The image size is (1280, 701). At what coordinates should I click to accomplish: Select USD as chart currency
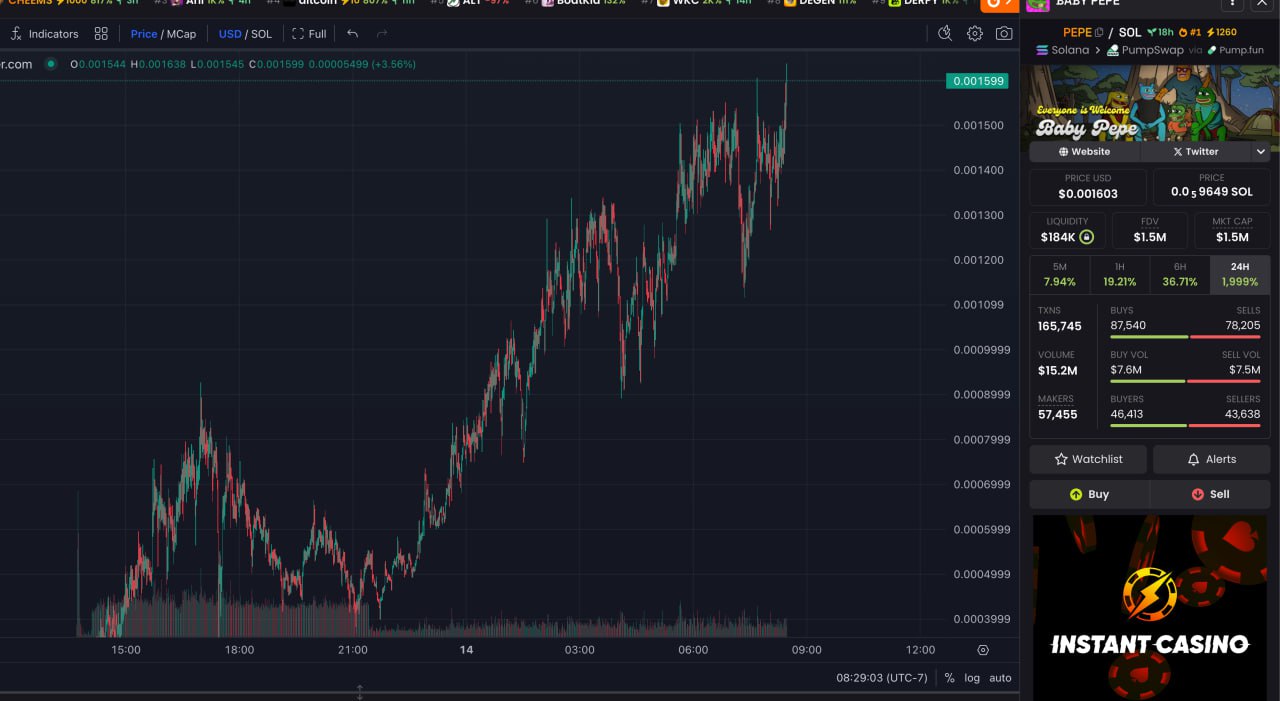coord(230,34)
